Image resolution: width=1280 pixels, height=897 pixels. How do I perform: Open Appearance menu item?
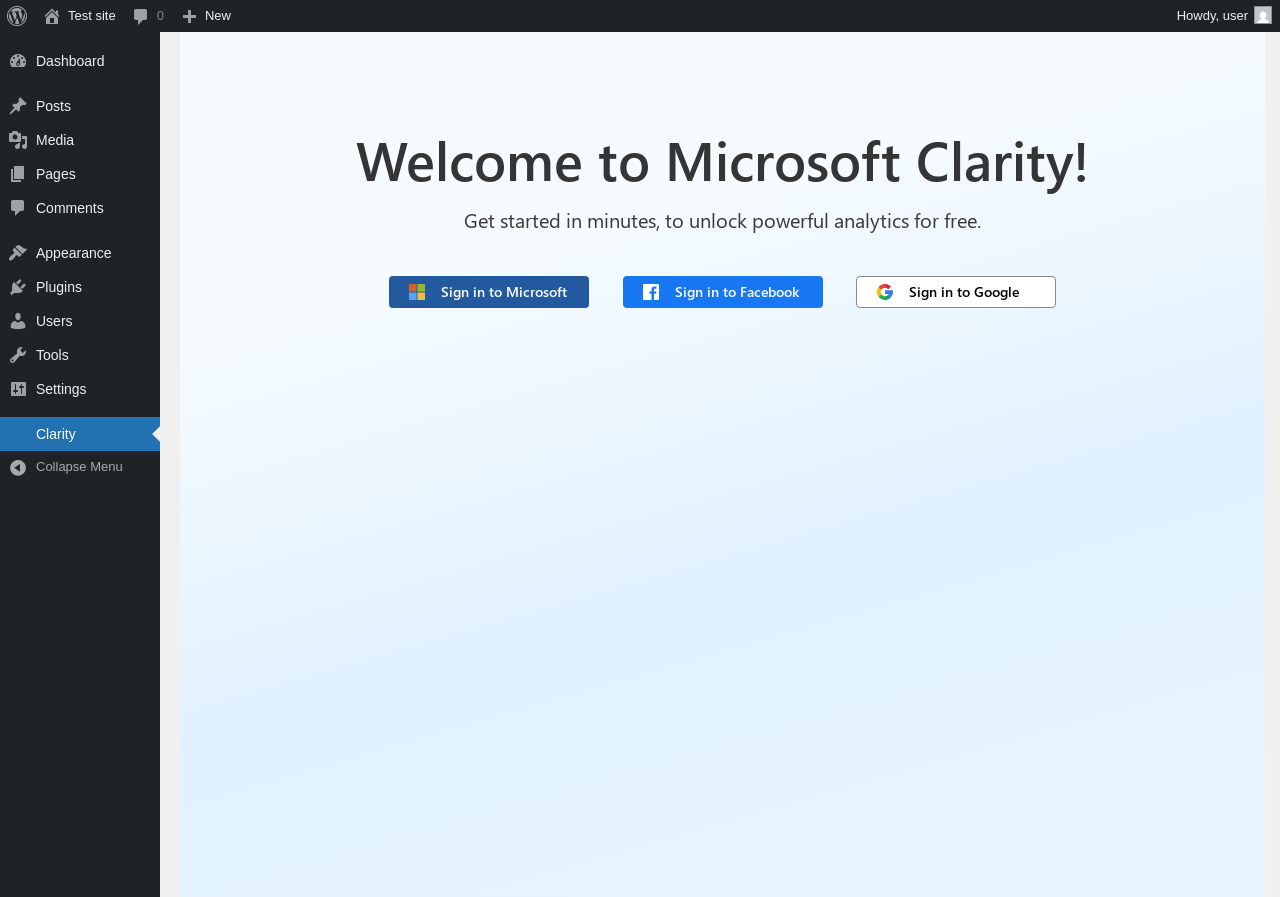pyautogui.click(x=80, y=253)
